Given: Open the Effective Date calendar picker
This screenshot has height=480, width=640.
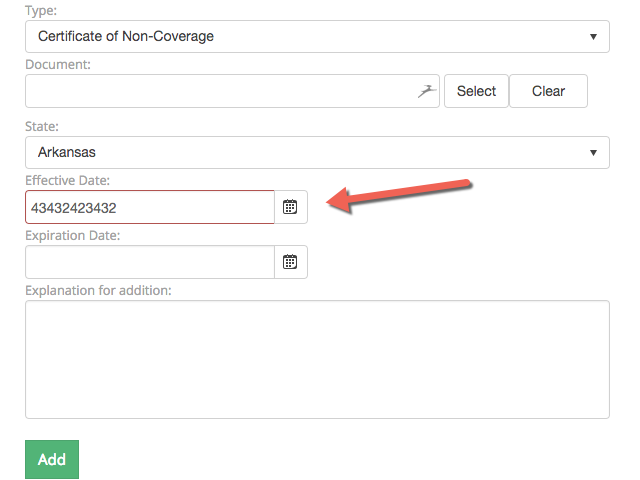Looking at the screenshot, I should (x=290, y=207).
